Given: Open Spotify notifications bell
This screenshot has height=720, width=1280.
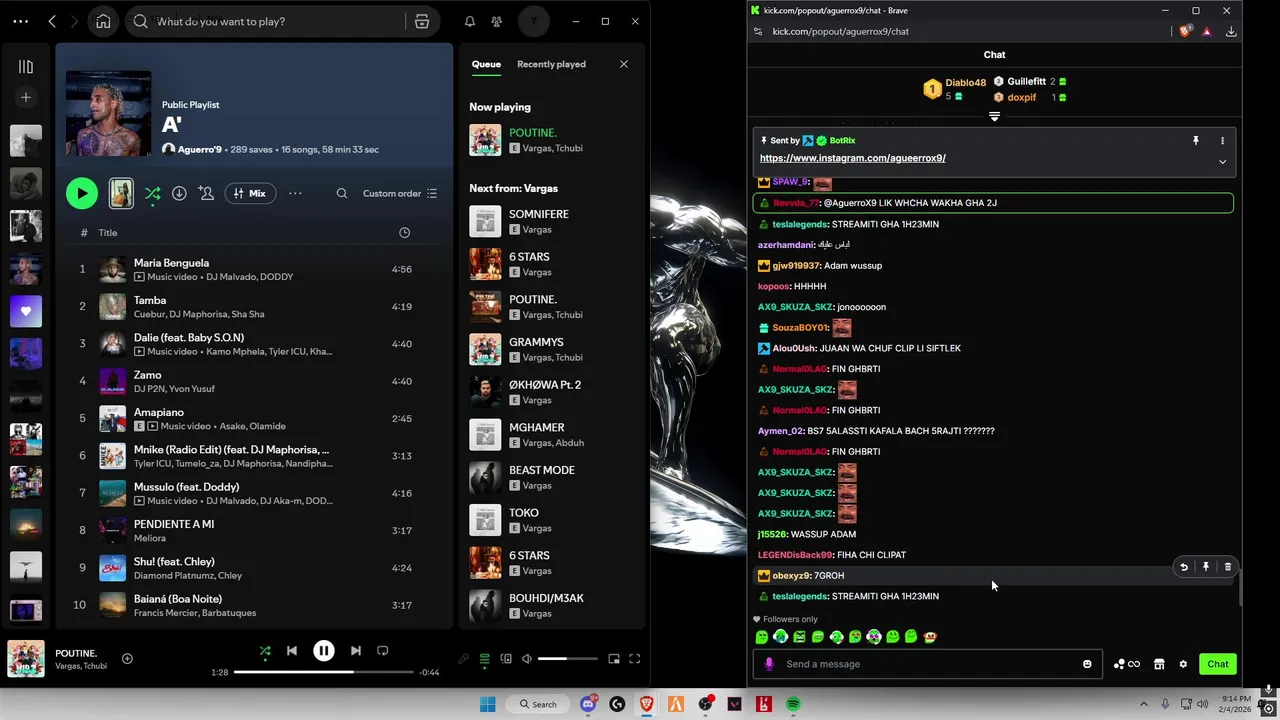Looking at the screenshot, I should coord(470,21).
